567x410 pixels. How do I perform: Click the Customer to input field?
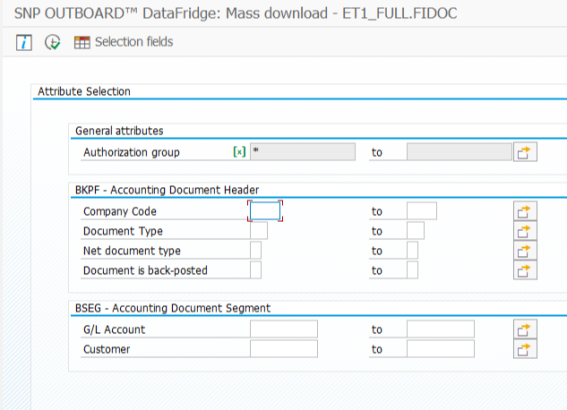(440, 349)
